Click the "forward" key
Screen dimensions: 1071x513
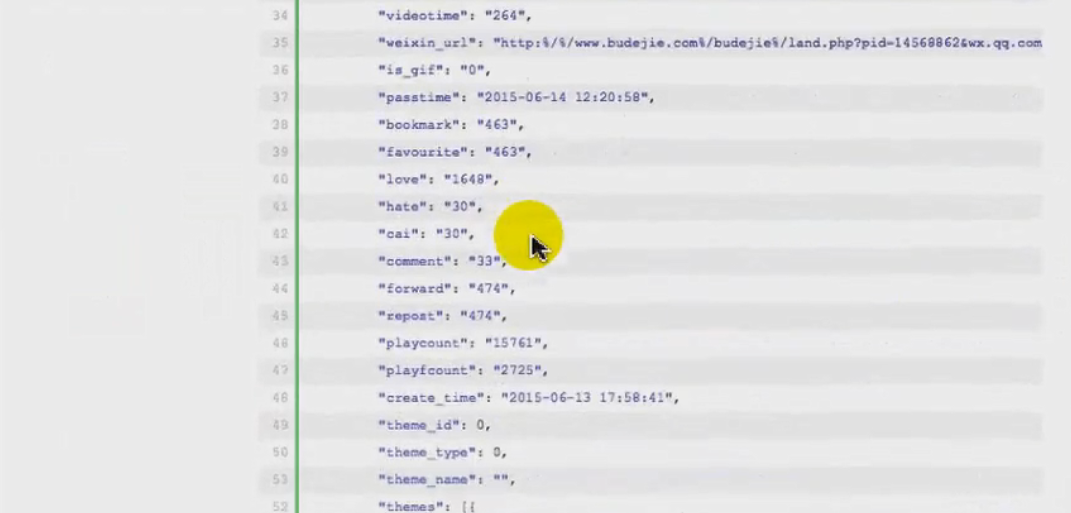(x=414, y=288)
